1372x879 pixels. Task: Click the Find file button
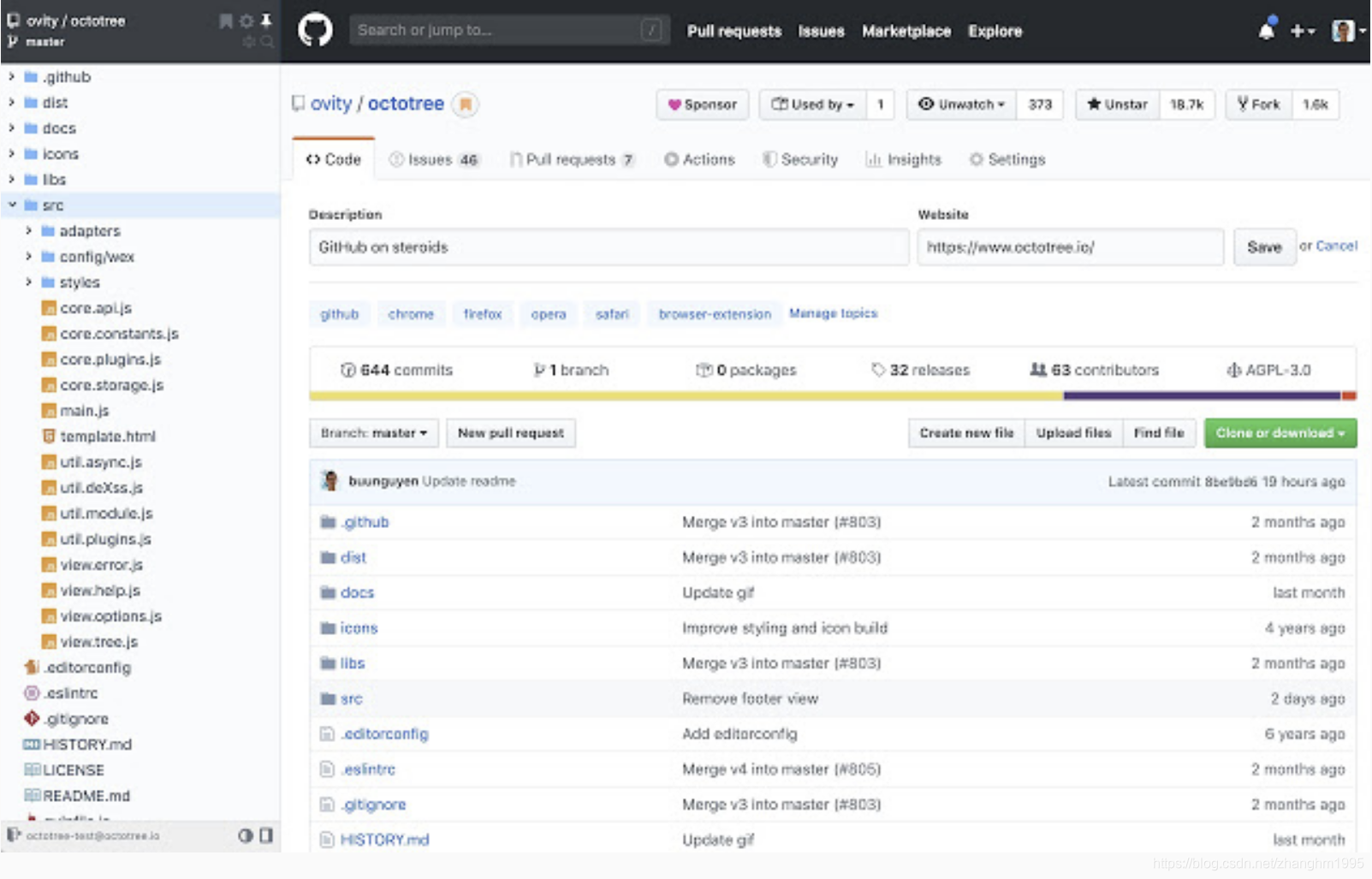pyautogui.click(x=1159, y=433)
